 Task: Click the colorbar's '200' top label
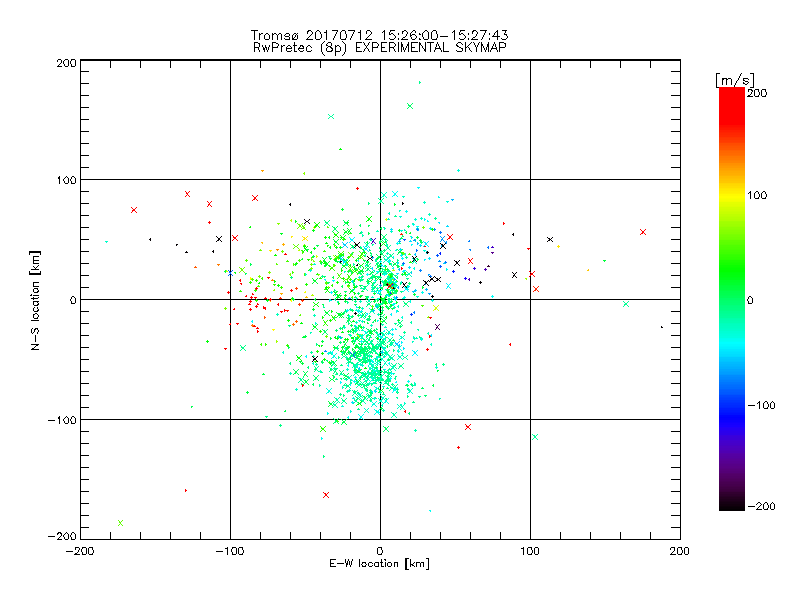(x=757, y=93)
